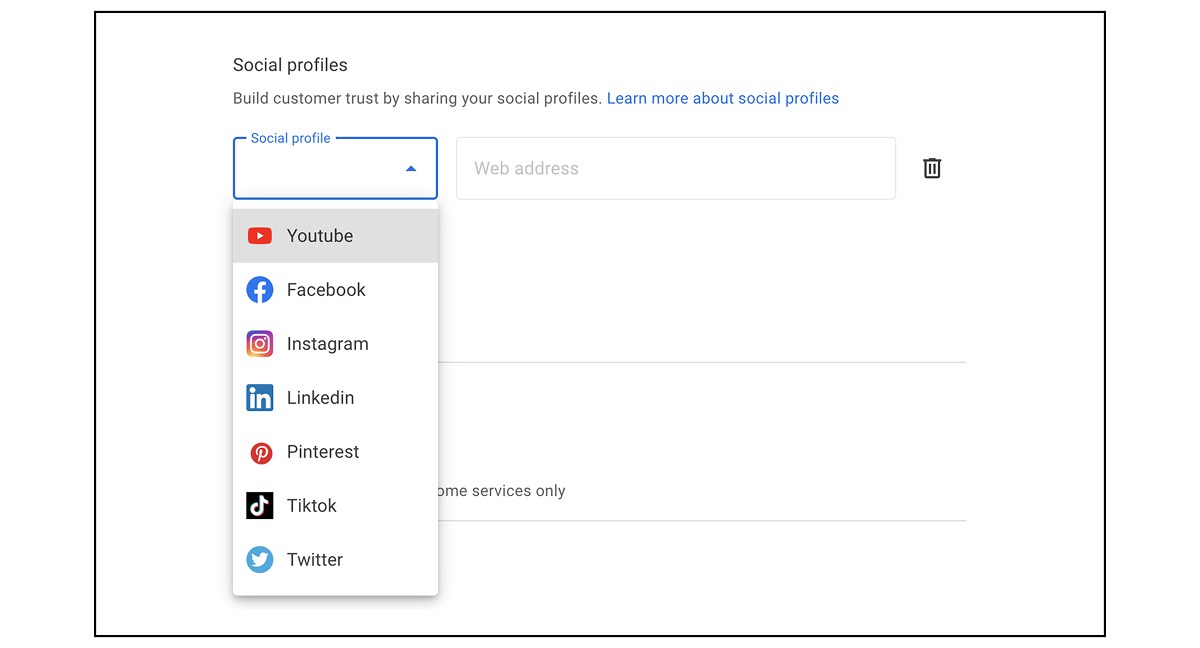Screen dimensions: 1200x648
Task: Select Youtube option from the list
Action: (x=320, y=236)
